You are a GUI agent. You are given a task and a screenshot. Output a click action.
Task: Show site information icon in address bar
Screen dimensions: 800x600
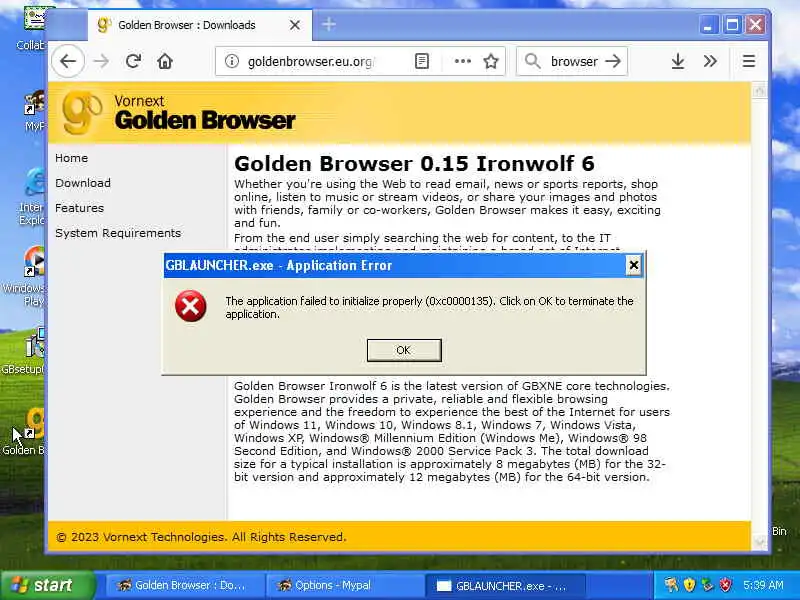tap(232, 61)
